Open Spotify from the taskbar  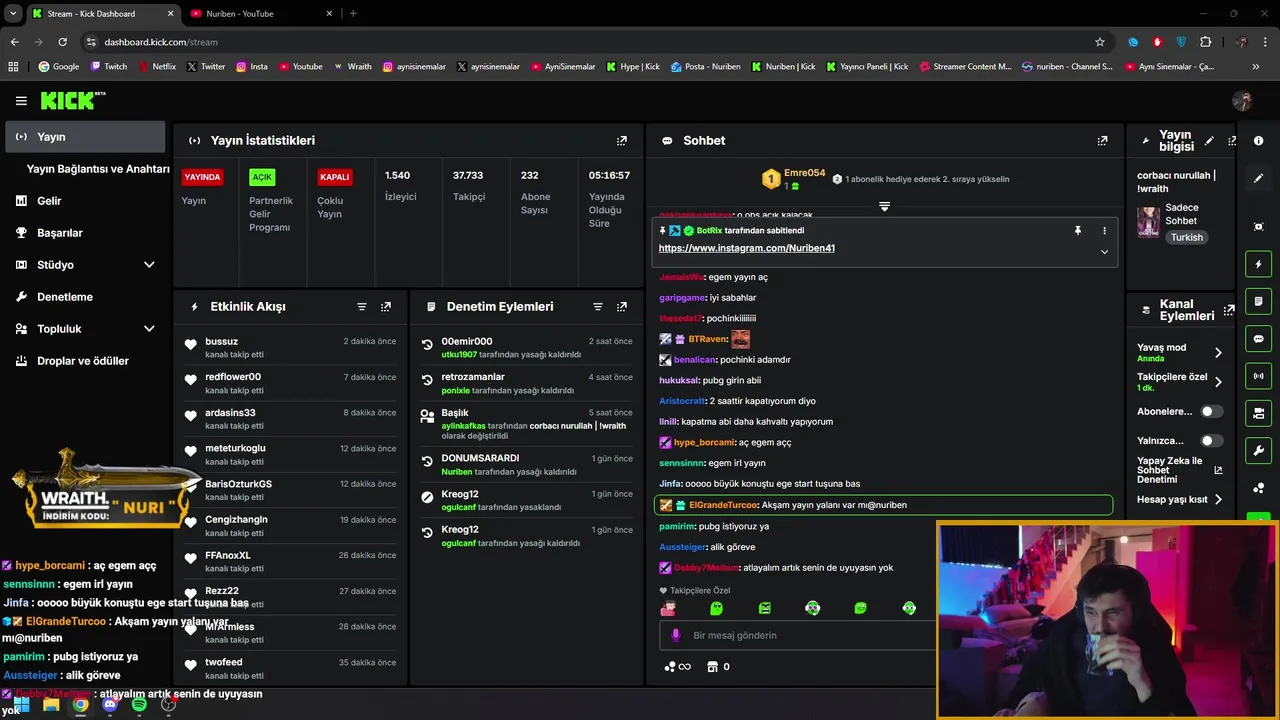tap(139, 704)
